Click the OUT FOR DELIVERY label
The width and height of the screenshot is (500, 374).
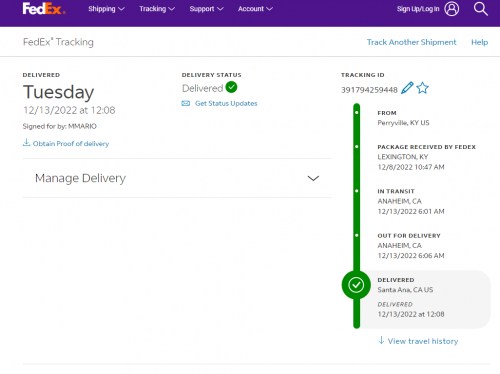409,236
